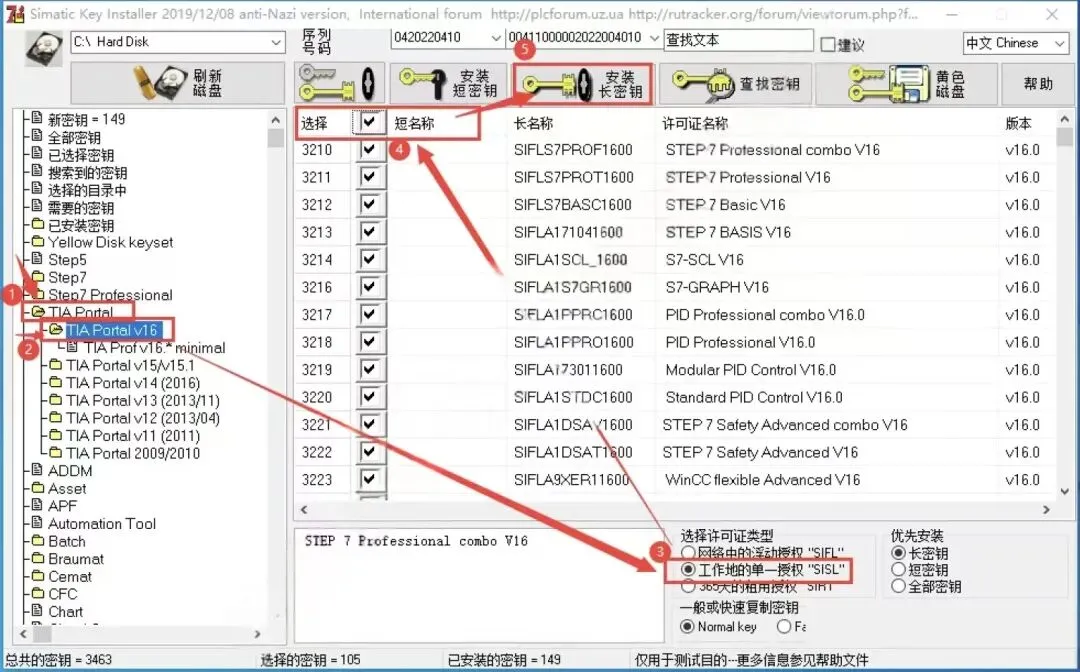Image resolution: width=1080 pixels, height=672 pixels.
Task: Open TIA Portal v15/v15.1 folder
Action: [130, 366]
